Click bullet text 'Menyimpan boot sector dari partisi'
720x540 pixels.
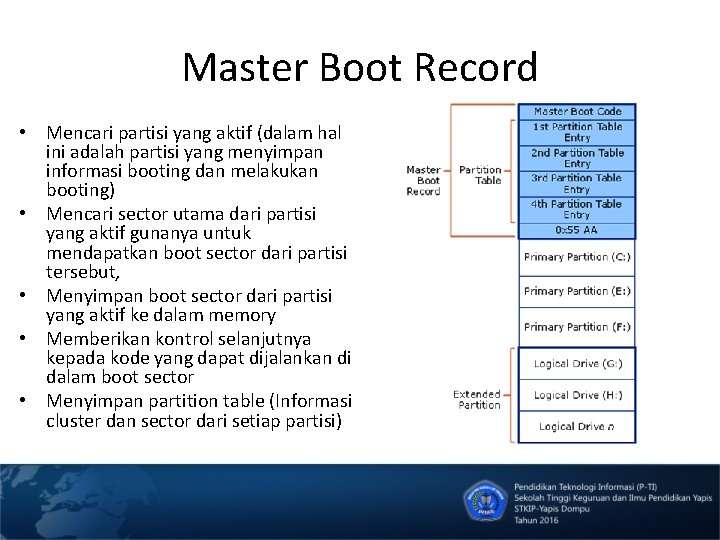pyautogui.click(x=189, y=296)
